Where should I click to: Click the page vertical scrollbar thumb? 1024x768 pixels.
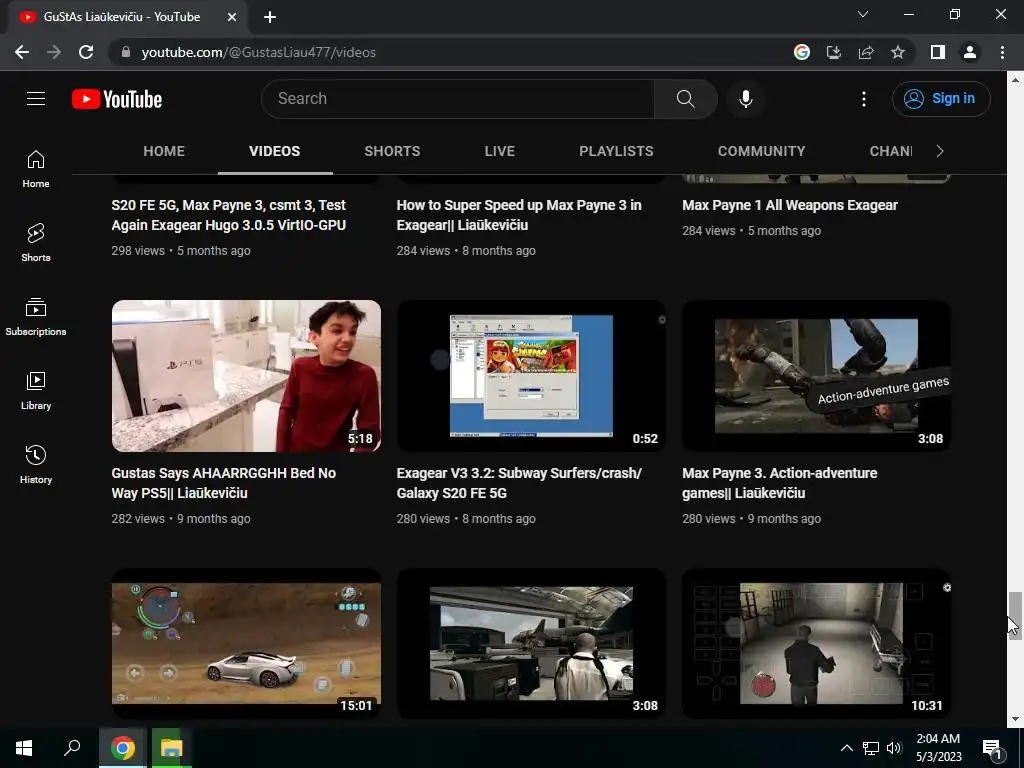(x=1014, y=615)
